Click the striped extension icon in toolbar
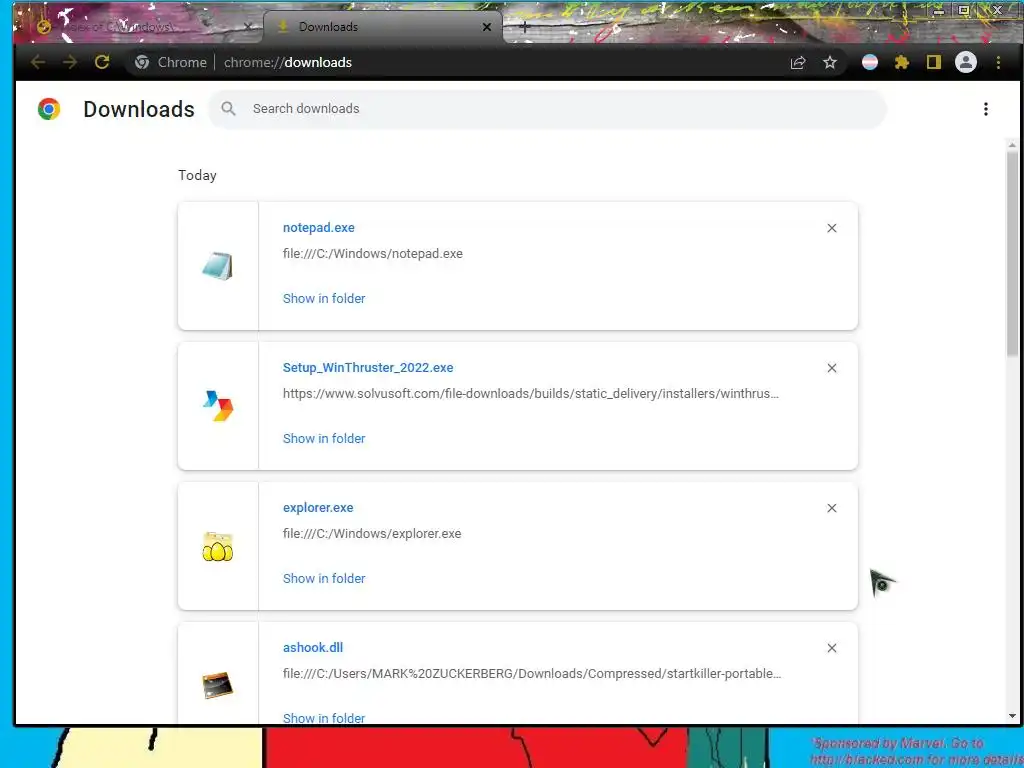This screenshot has height=768, width=1024. tap(870, 63)
